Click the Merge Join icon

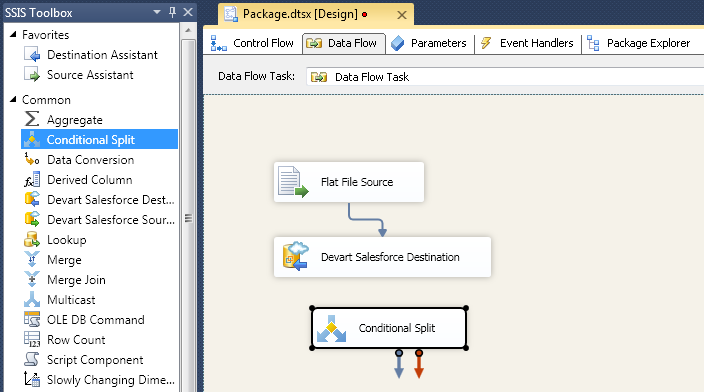click(32, 279)
